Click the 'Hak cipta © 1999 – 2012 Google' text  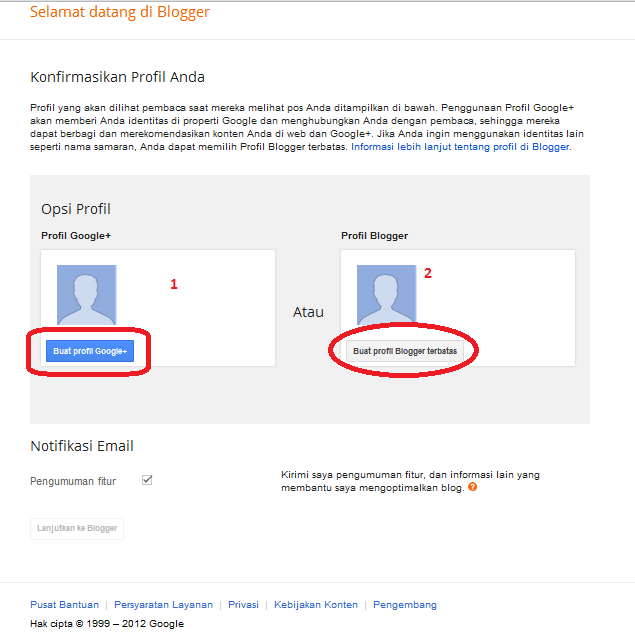tap(107, 624)
